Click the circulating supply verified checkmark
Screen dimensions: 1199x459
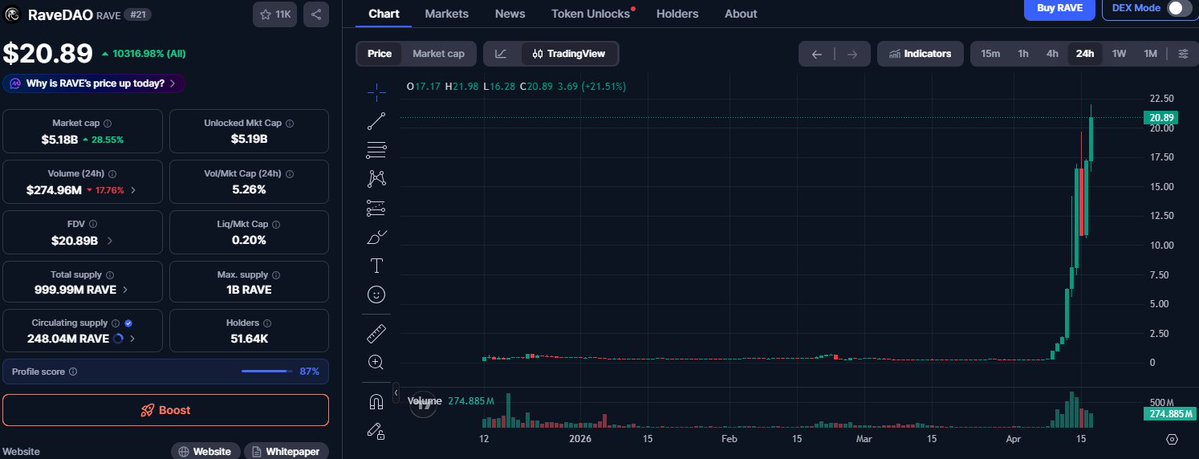(x=128, y=323)
